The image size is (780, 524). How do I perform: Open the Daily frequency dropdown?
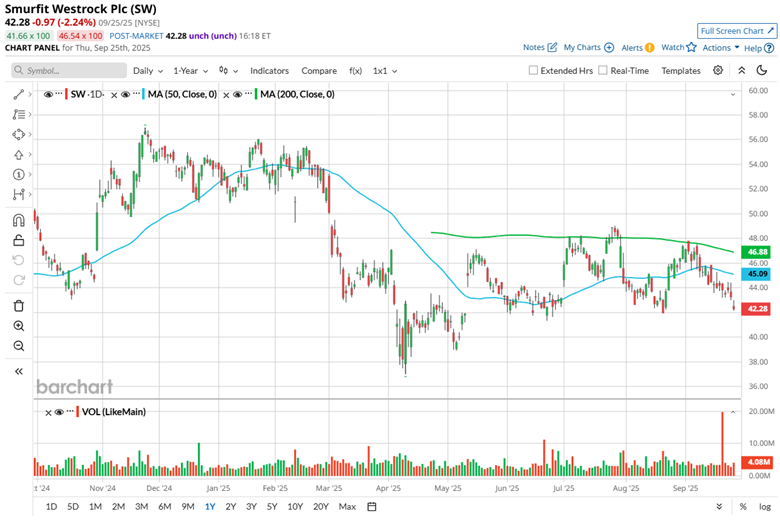[148, 71]
